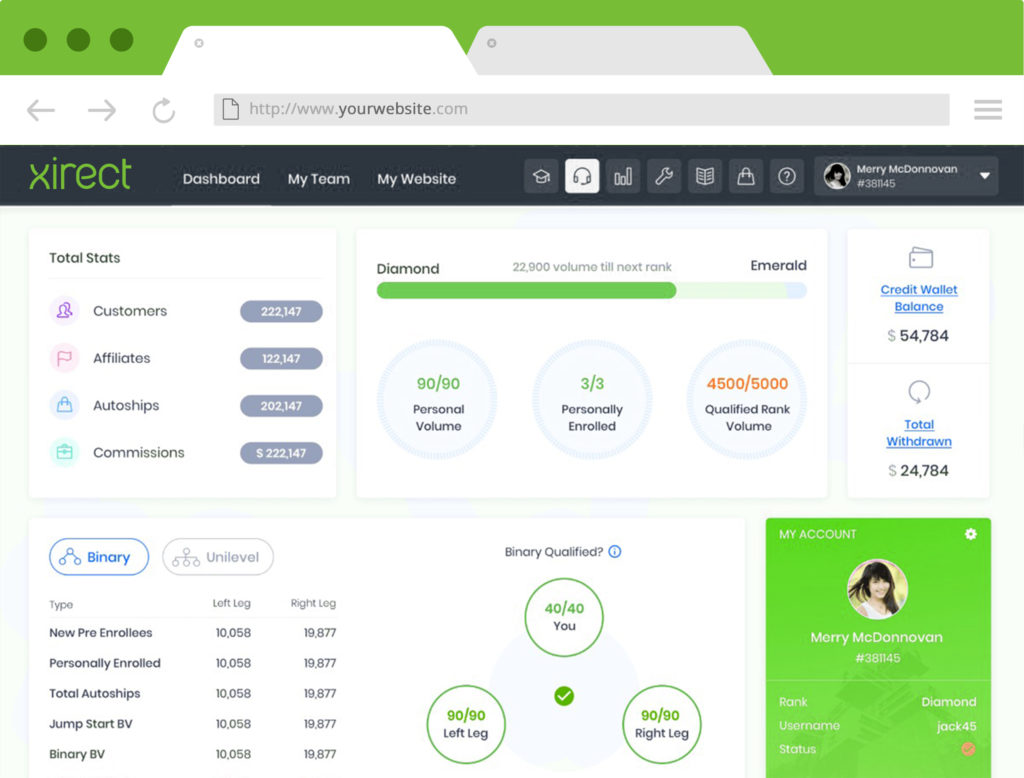
Task: Click the "Total Autoships" row label
Action: pyautogui.click(x=95, y=693)
